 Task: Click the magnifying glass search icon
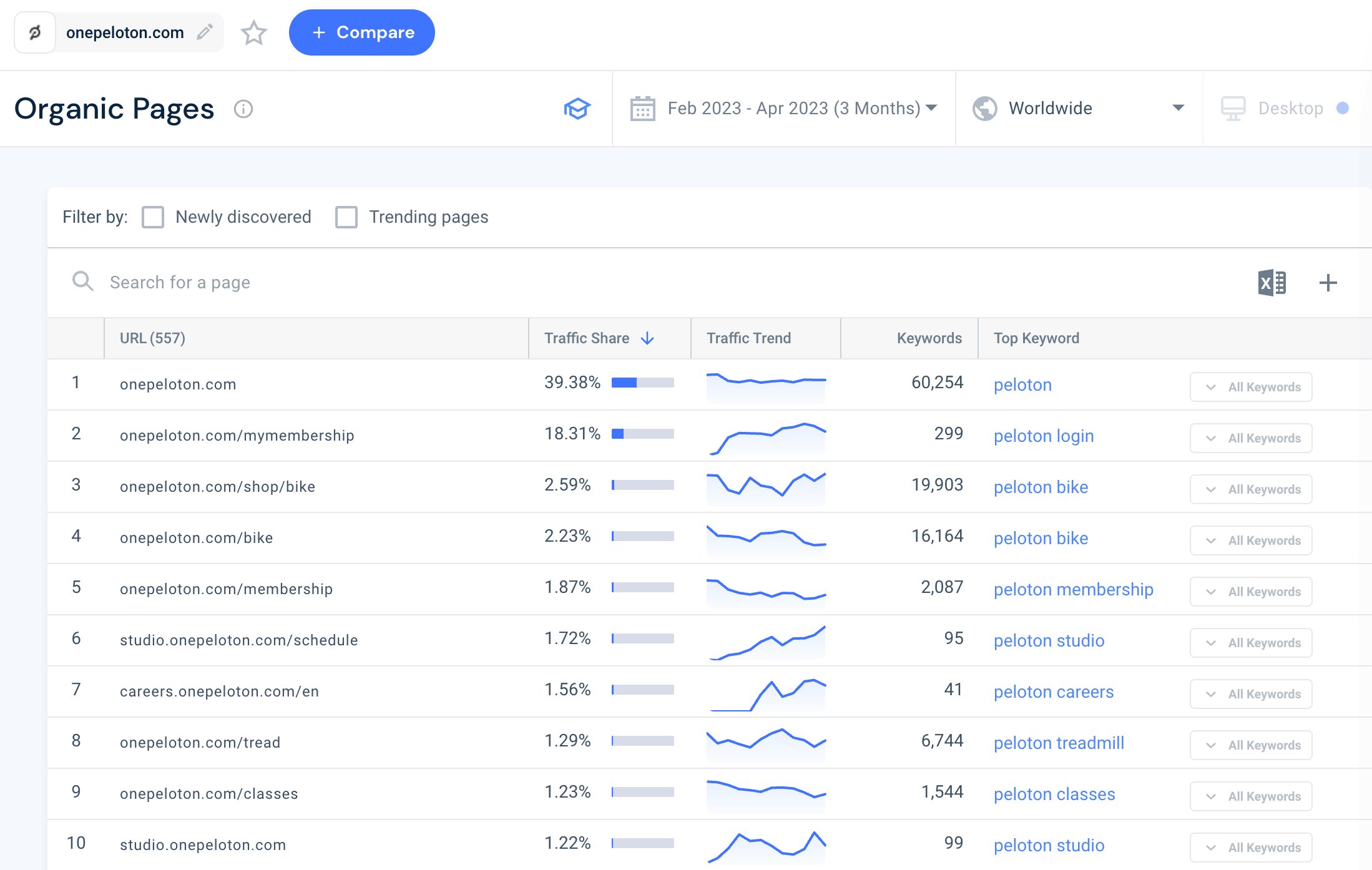tap(82, 281)
